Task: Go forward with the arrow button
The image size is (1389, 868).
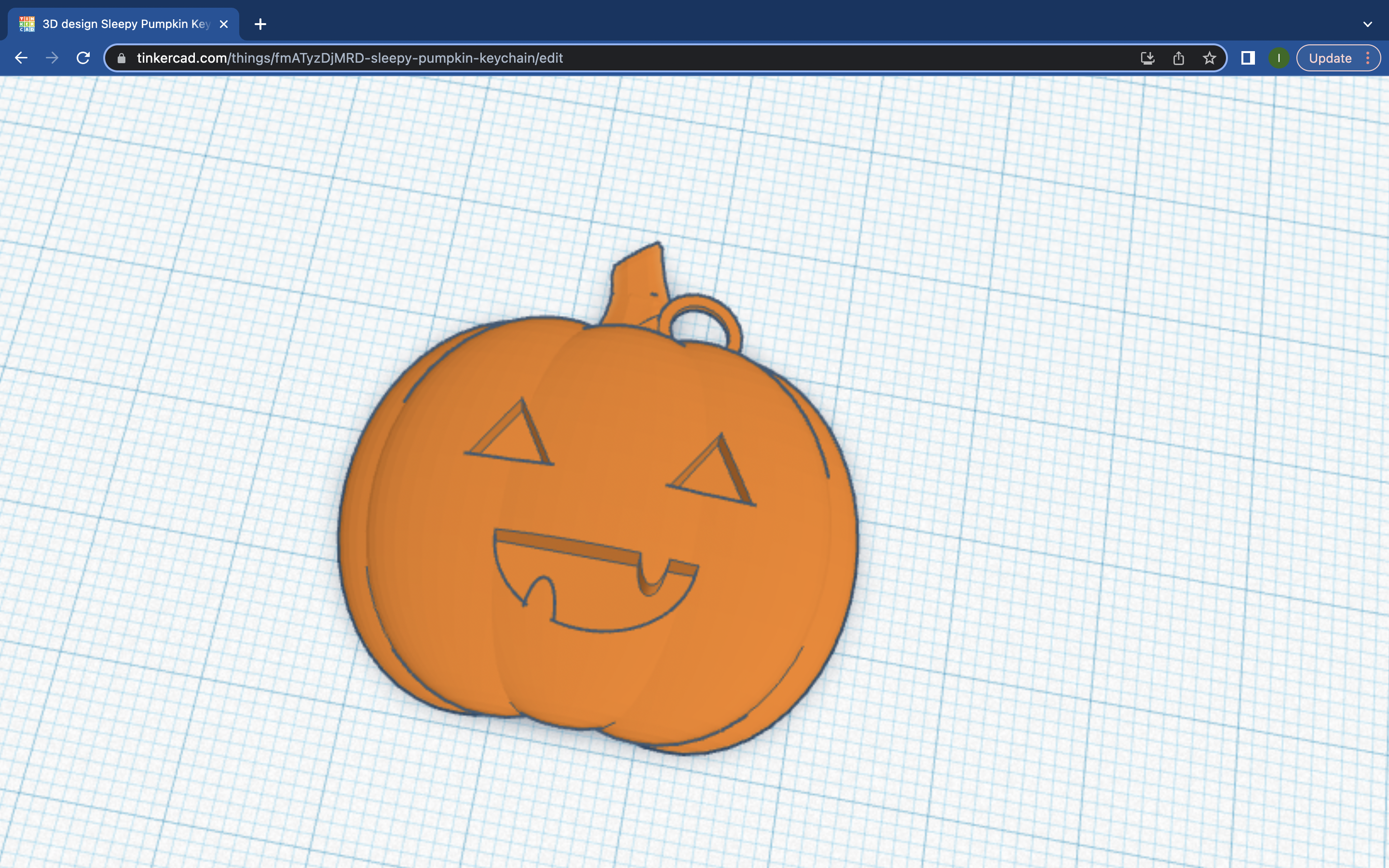Action: pyautogui.click(x=52, y=58)
